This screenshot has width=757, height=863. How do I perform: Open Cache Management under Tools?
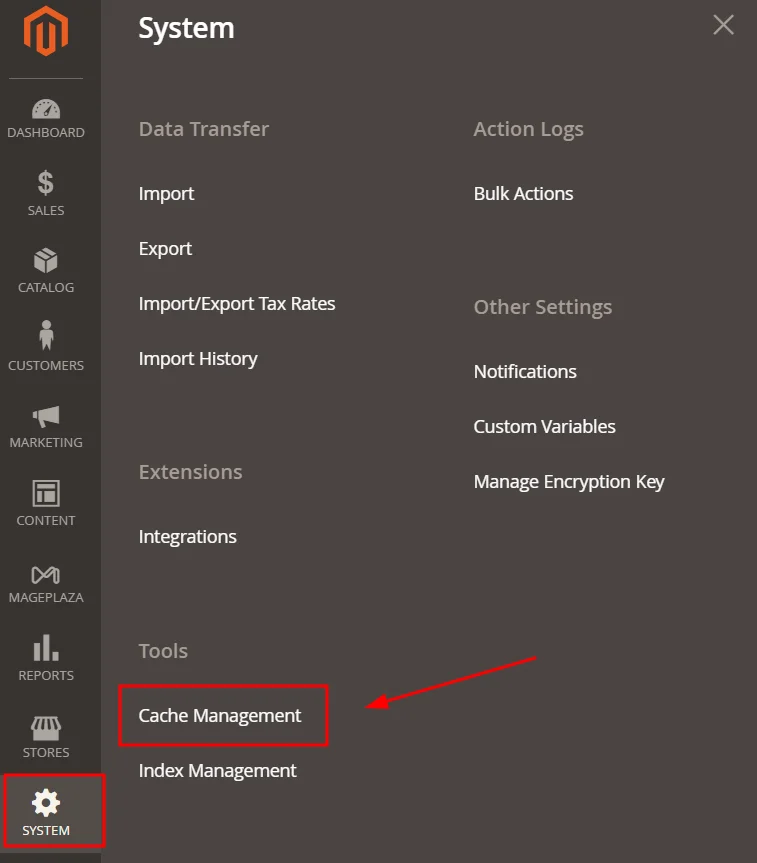(220, 715)
